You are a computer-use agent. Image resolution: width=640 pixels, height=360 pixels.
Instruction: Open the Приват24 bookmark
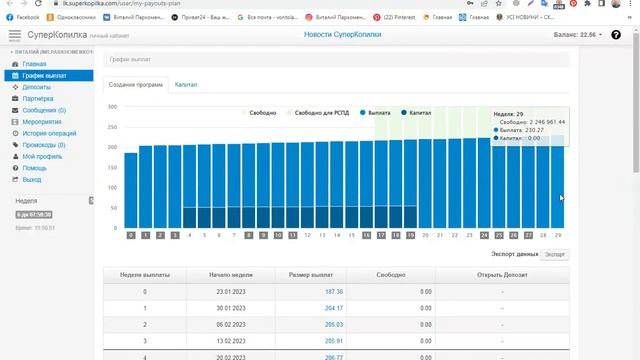tap(200, 17)
